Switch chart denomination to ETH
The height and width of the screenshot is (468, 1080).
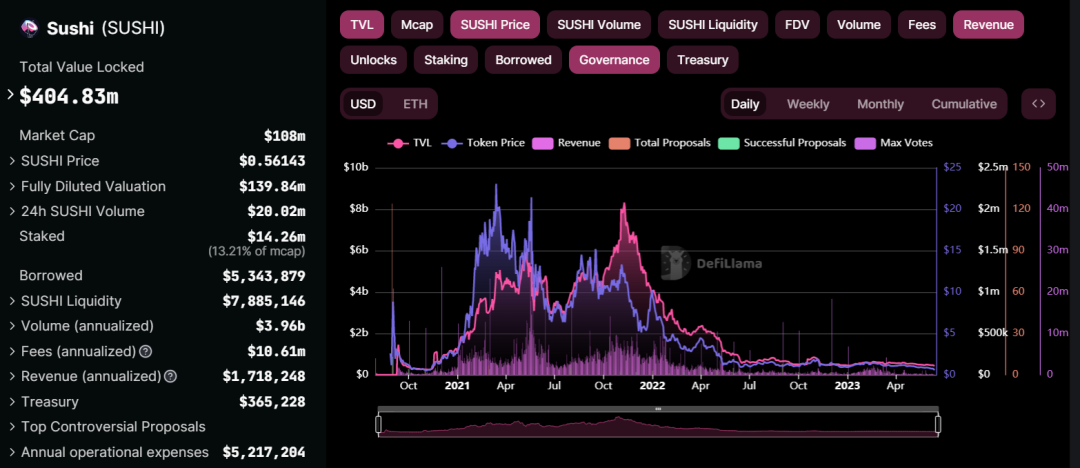pyautogui.click(x=415, y=104)
